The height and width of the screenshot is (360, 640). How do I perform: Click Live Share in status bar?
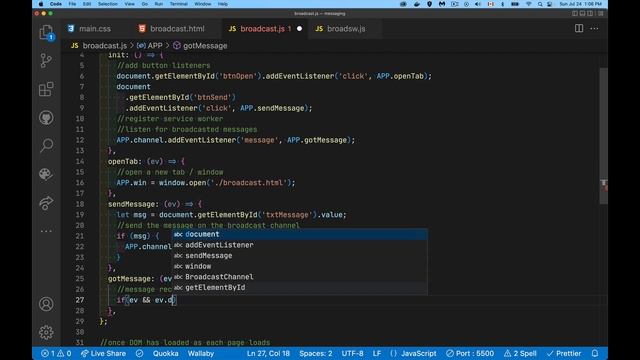(x=103, y=353)
